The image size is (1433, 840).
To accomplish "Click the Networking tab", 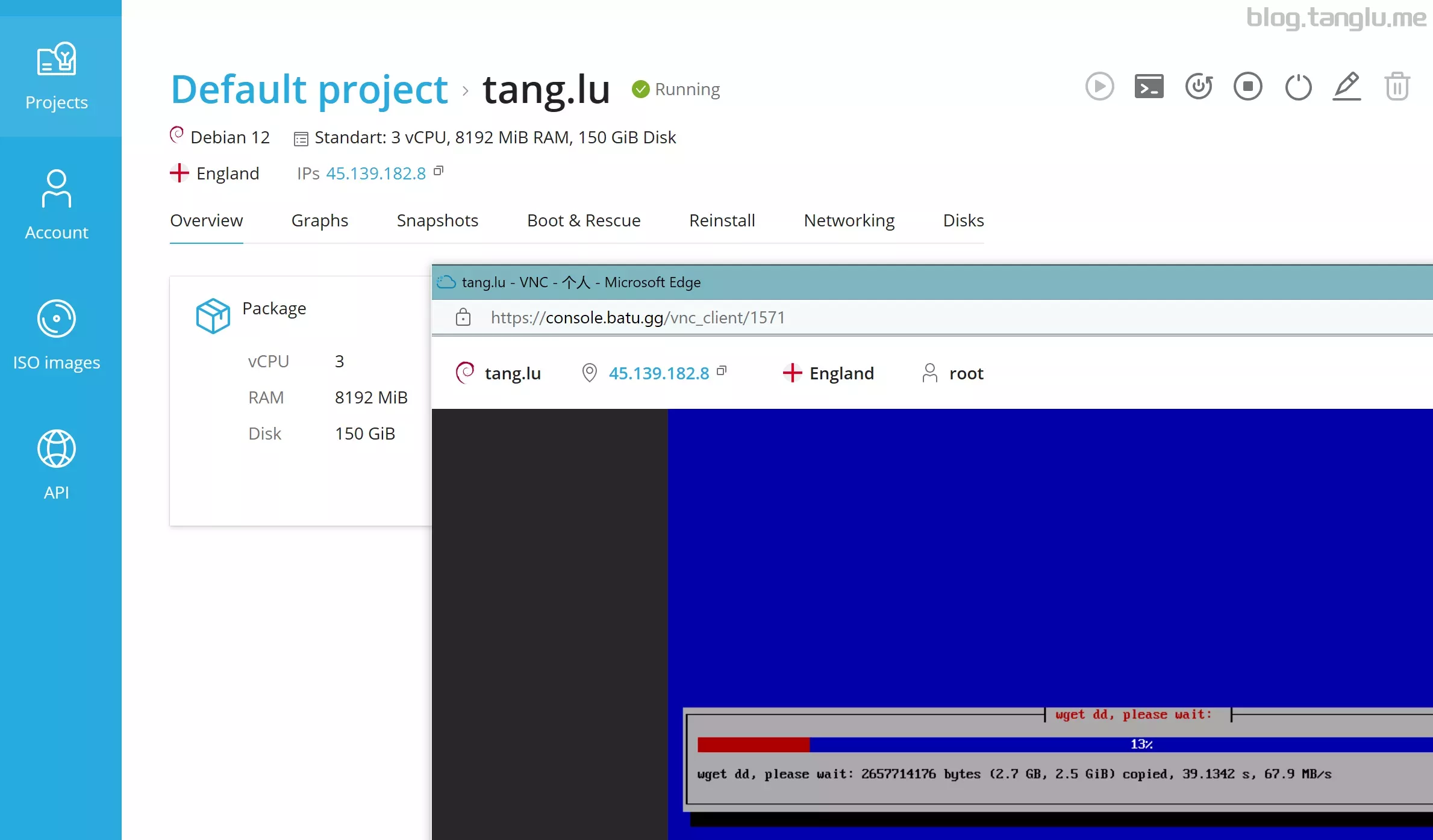I will click(x=848, y=219).
